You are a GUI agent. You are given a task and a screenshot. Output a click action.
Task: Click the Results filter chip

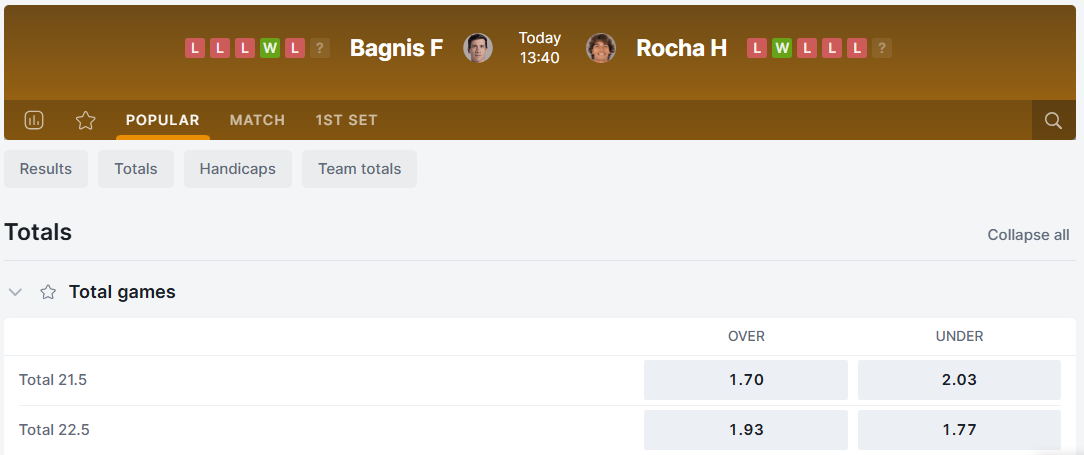[46, 169]
